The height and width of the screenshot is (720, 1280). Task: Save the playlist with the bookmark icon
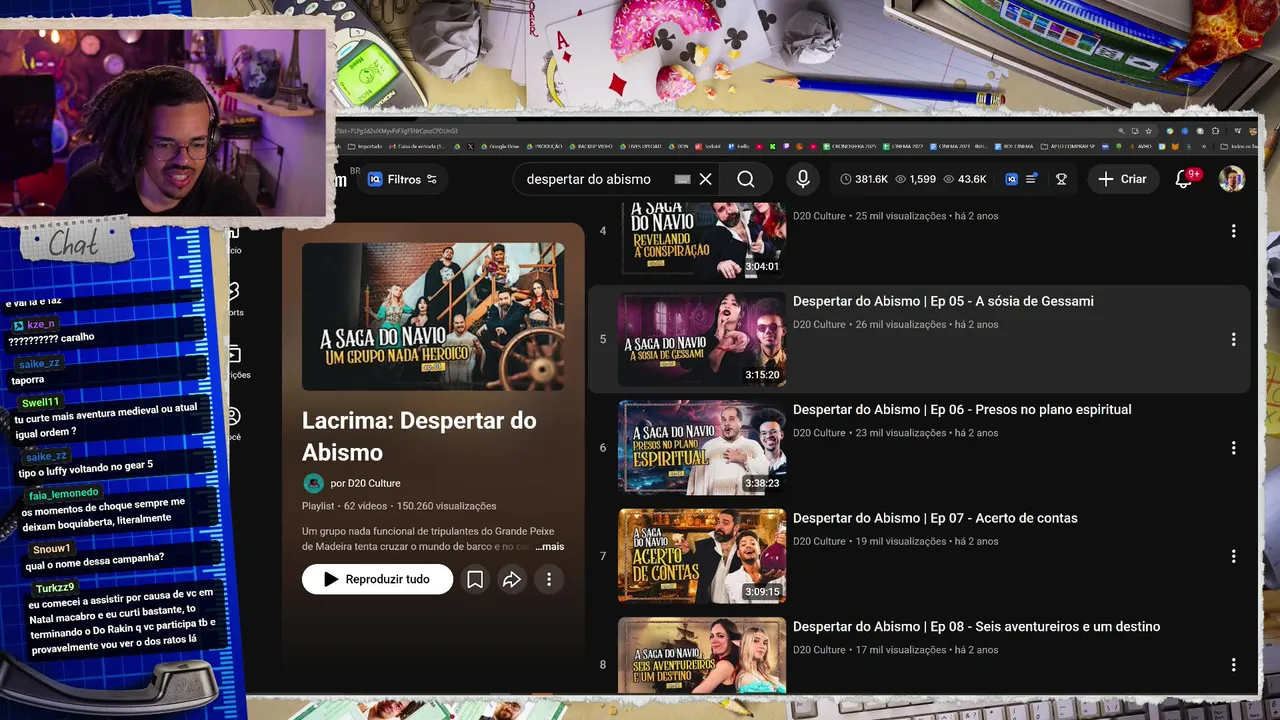click(475, 579)
